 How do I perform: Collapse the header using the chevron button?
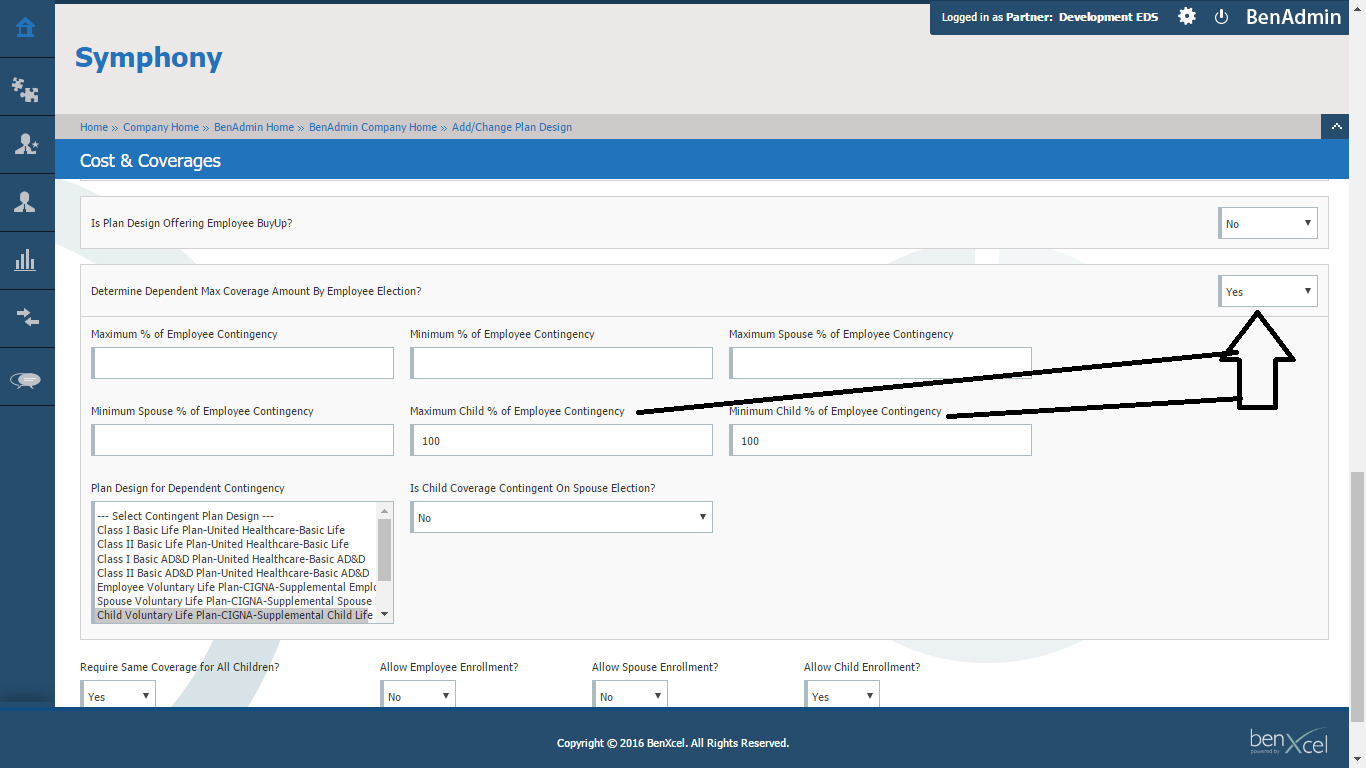pyautogui.click(x=1335, y=126)
